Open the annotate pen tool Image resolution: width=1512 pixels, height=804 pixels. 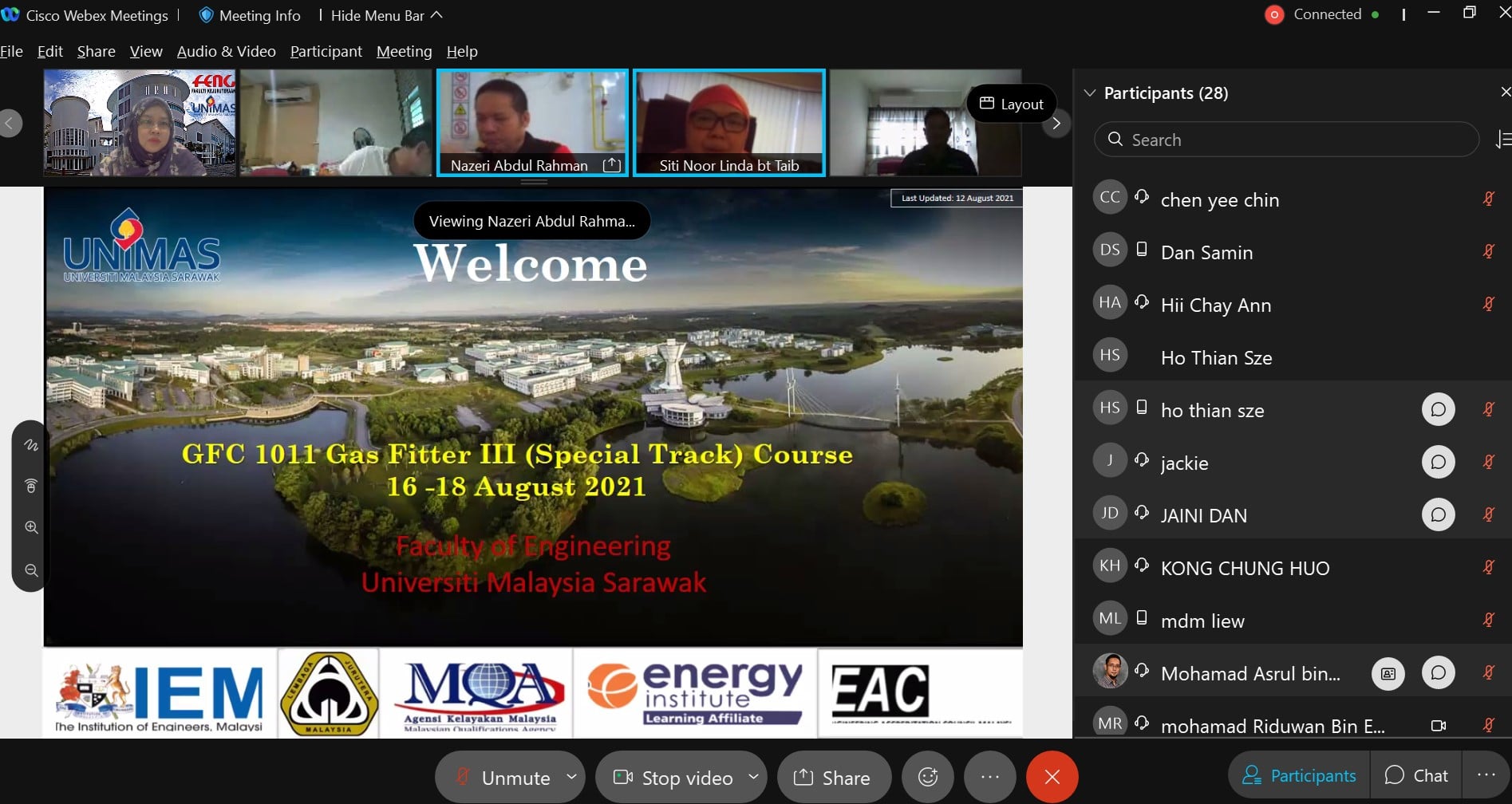[31, 445]
